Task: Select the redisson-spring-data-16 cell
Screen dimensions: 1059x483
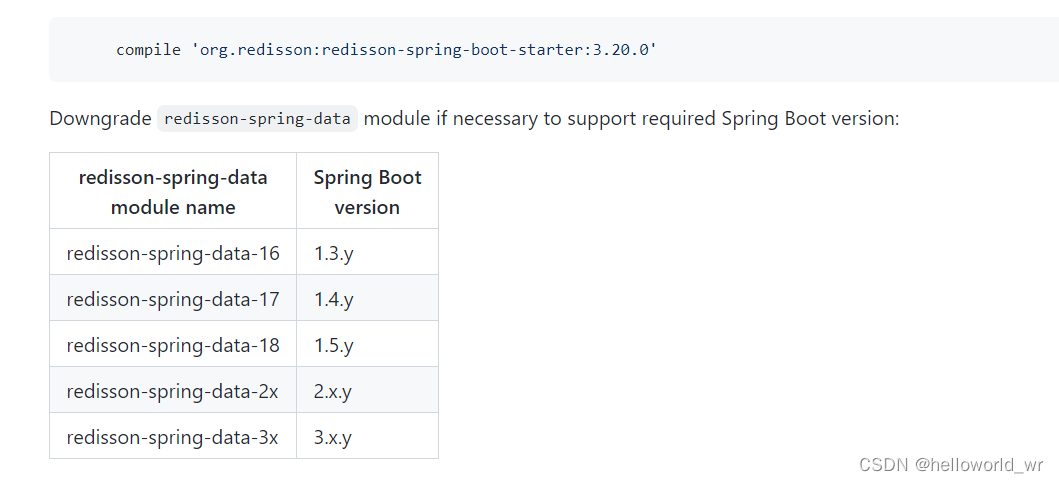Action: click(x=173, y=253)
